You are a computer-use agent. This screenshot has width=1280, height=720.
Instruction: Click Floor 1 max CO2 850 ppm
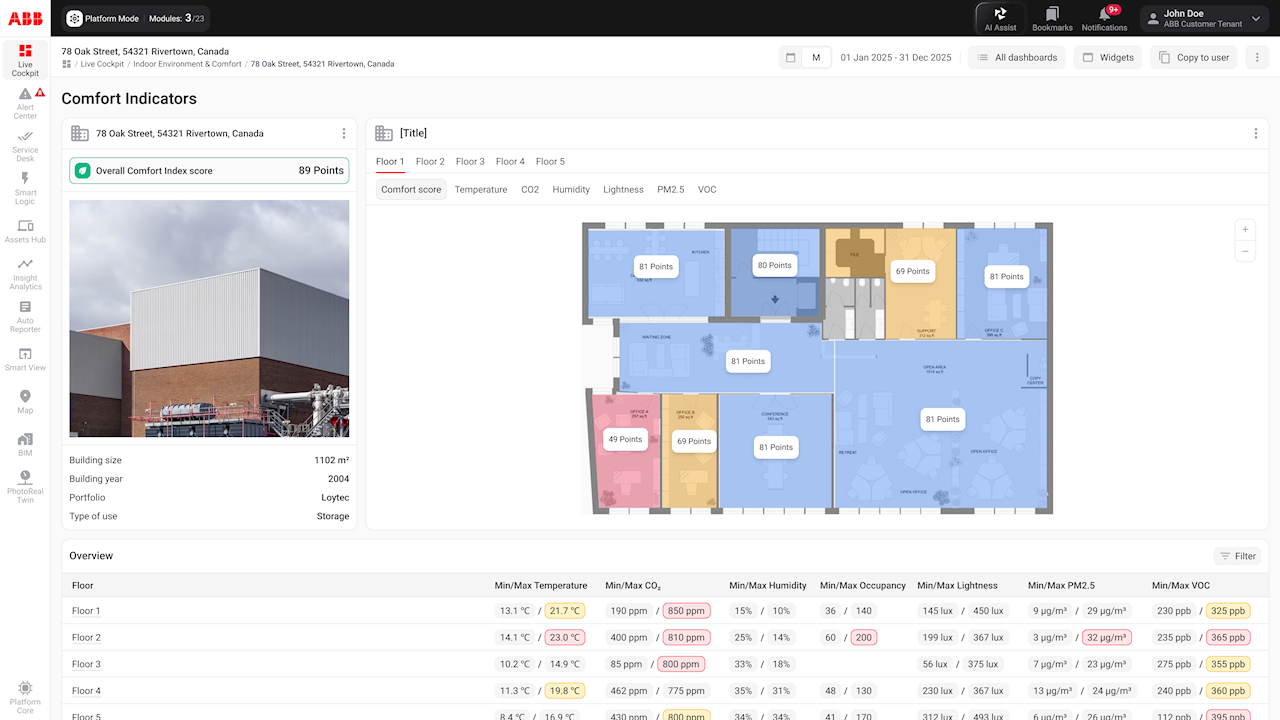click(x=686, y=611)
